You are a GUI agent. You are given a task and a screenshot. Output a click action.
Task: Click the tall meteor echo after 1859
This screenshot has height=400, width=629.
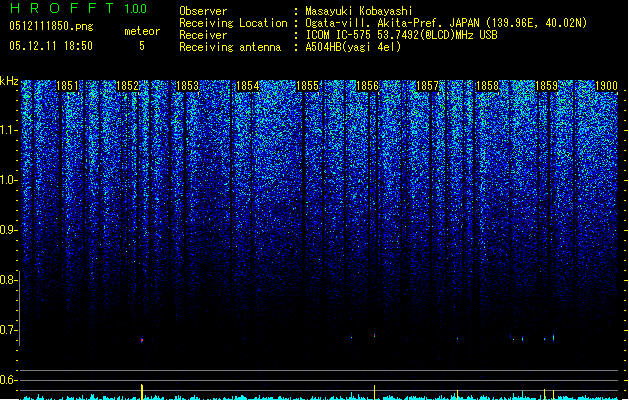[x=554, y=337]
